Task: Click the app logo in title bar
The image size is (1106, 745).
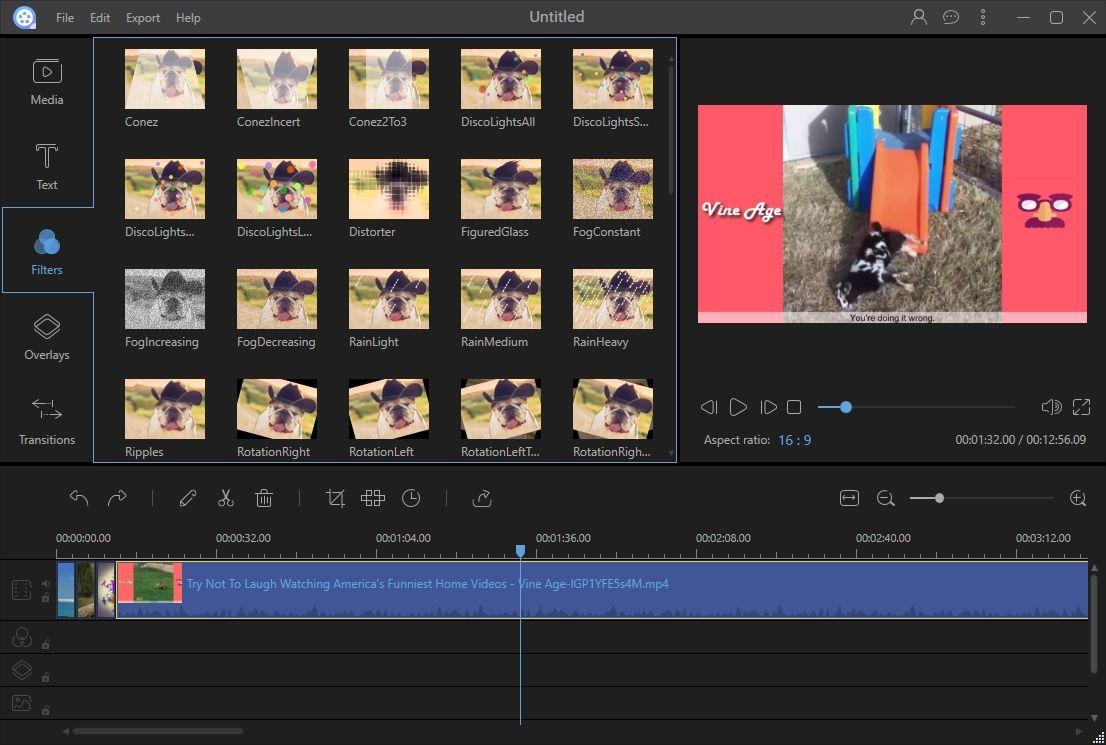Action: tap(24, 17)
